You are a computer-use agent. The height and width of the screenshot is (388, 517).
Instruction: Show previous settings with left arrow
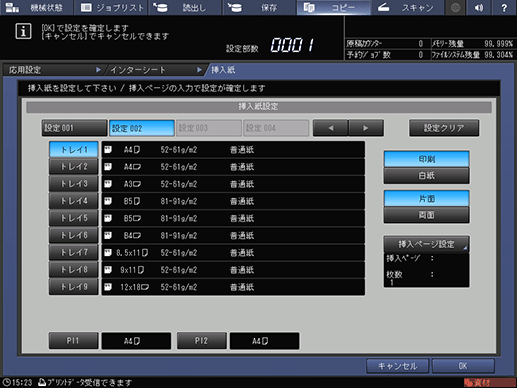[x=331, y=128]
